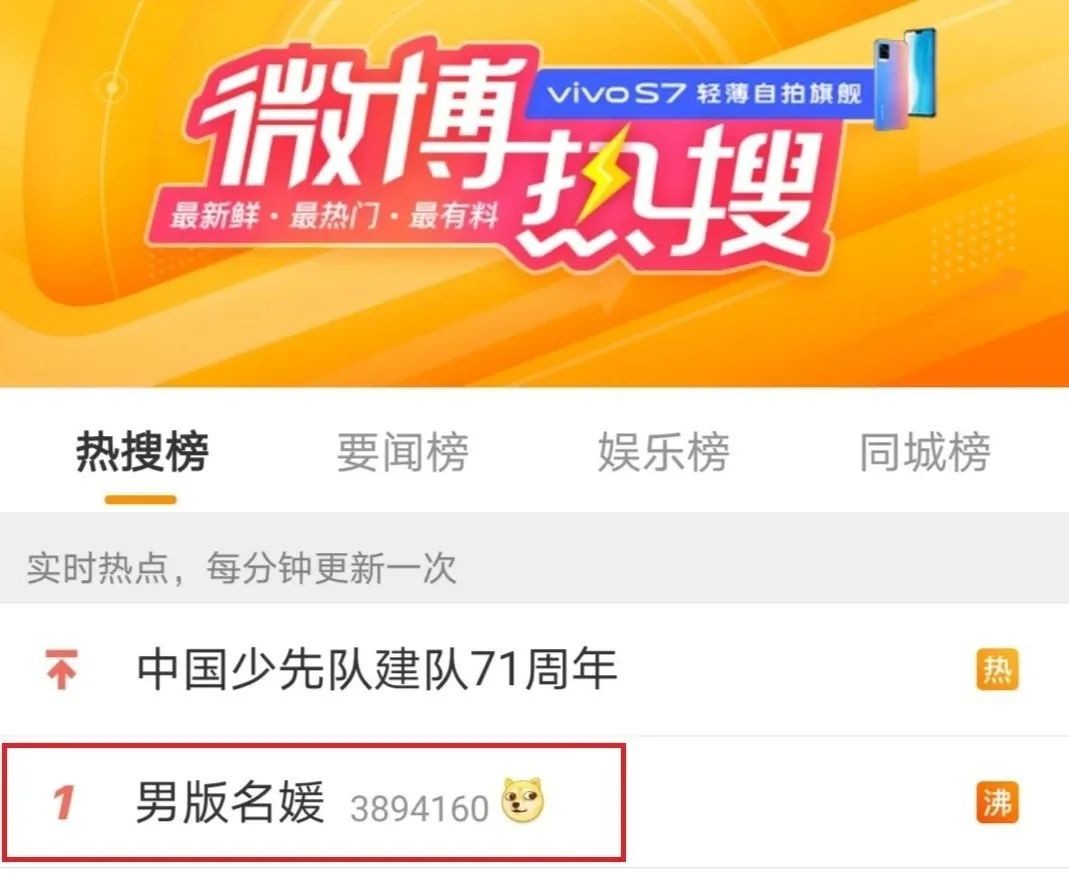
Task: Click the red rank number 1
Action: (x=63, y=802)
